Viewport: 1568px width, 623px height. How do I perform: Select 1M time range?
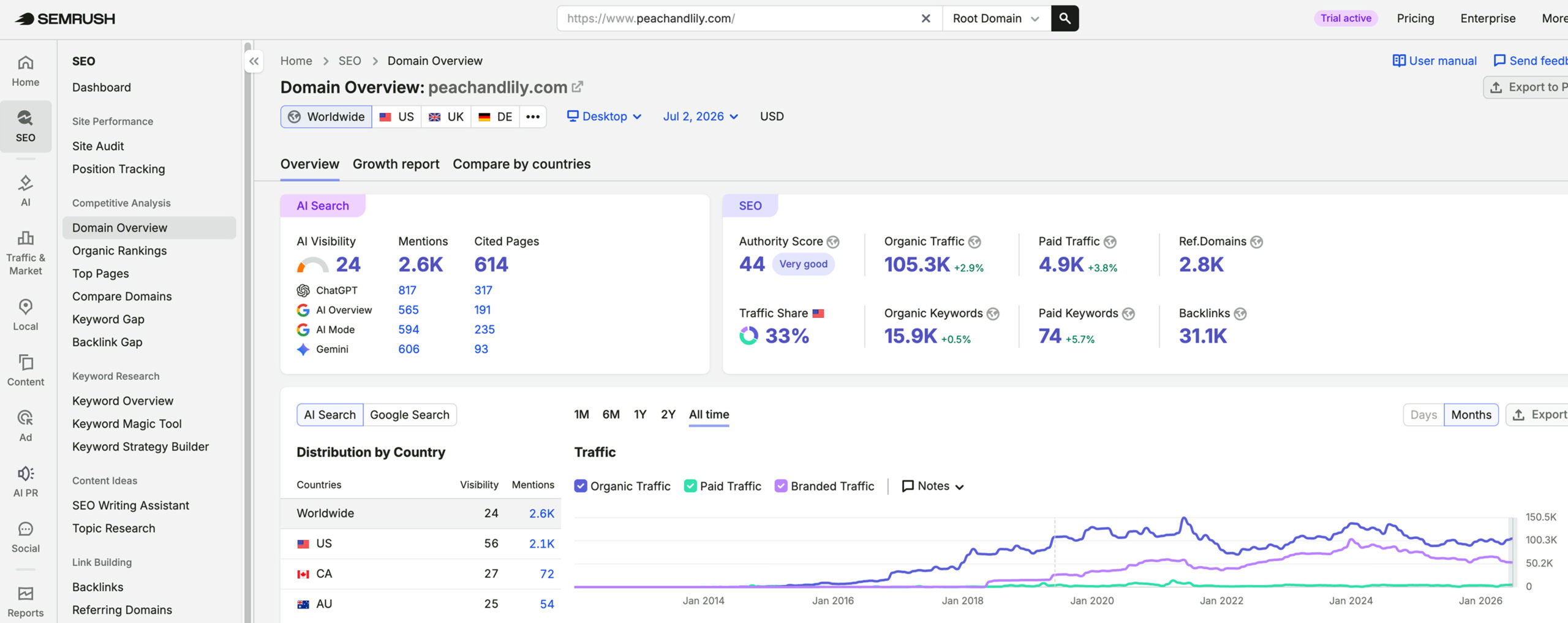click(581, 415)
